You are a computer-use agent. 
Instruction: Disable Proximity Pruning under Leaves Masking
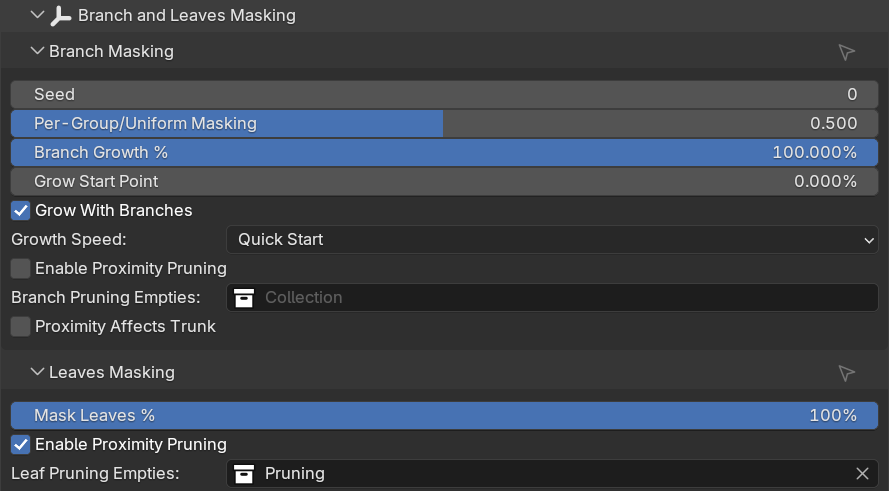20,445
